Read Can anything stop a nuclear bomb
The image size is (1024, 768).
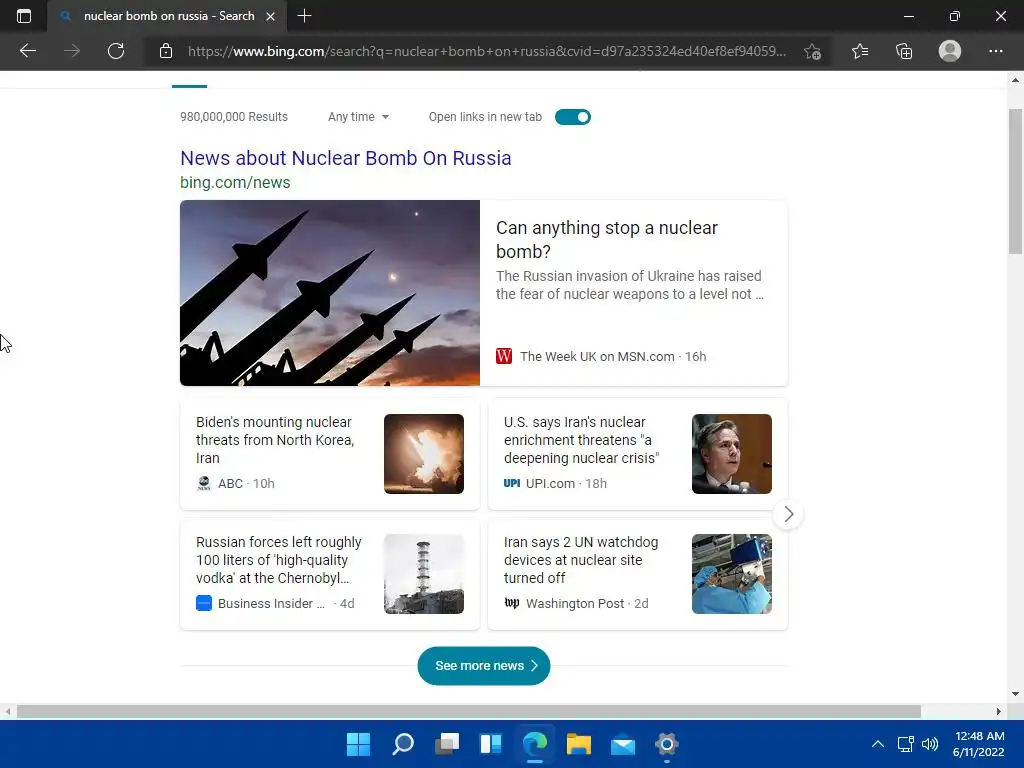[607, 239]
